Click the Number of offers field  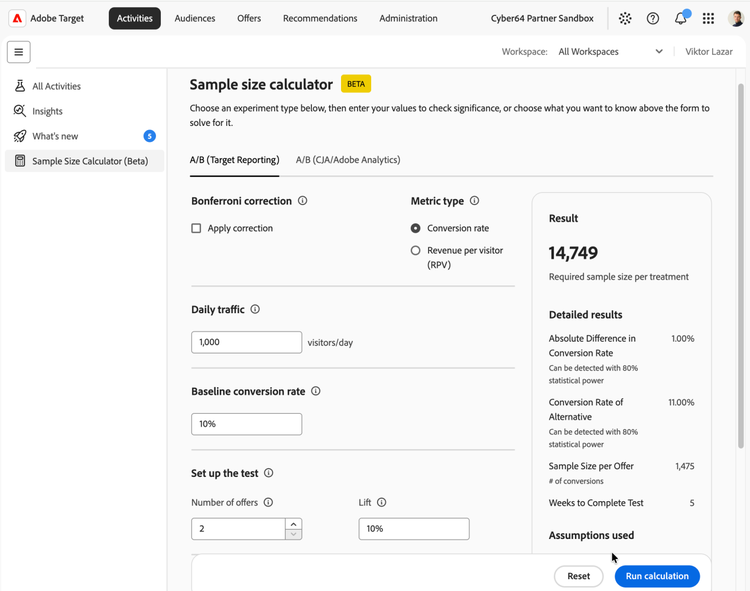click(x=238, y=529)
